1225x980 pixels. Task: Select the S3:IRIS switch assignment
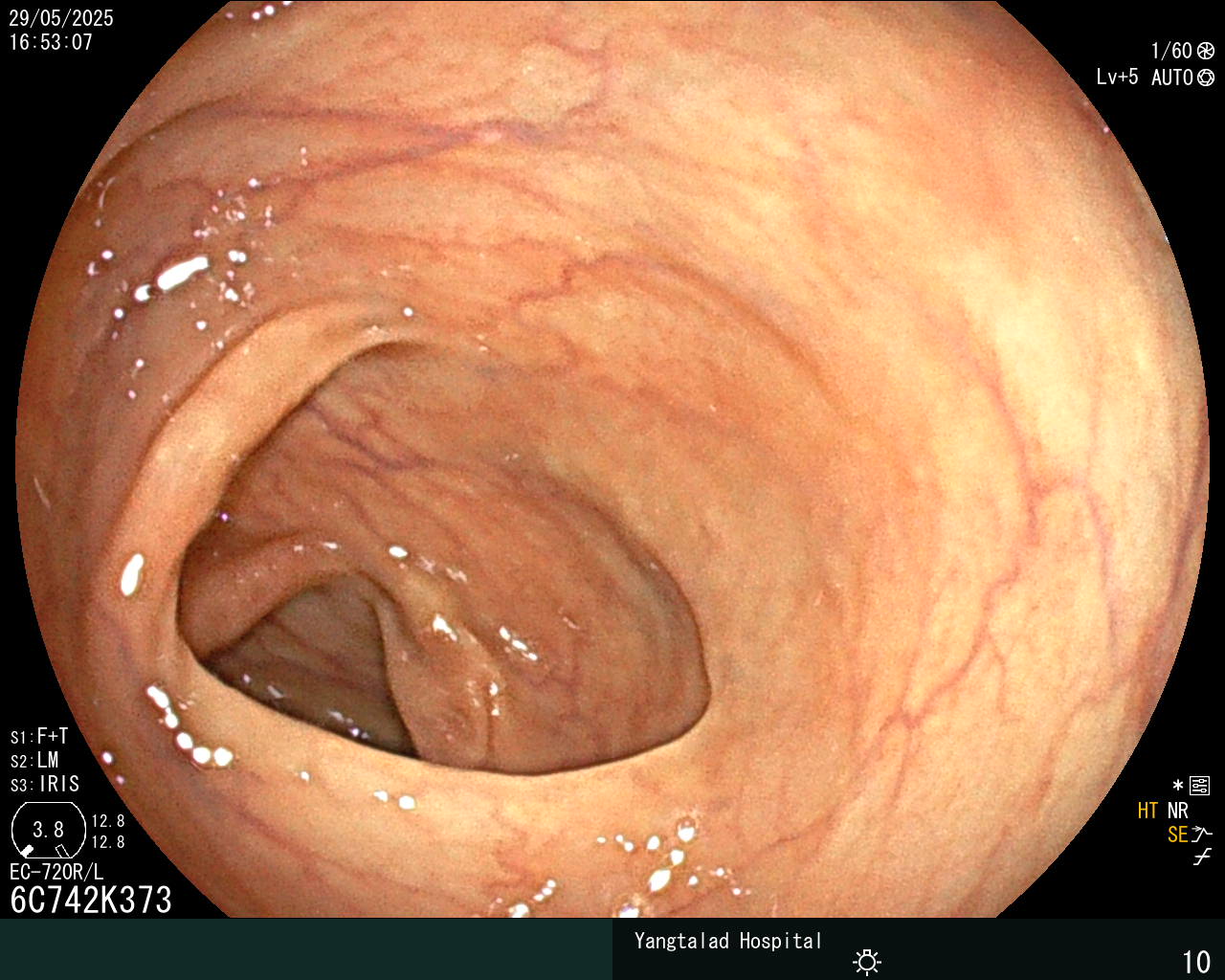tap(45, 785)
